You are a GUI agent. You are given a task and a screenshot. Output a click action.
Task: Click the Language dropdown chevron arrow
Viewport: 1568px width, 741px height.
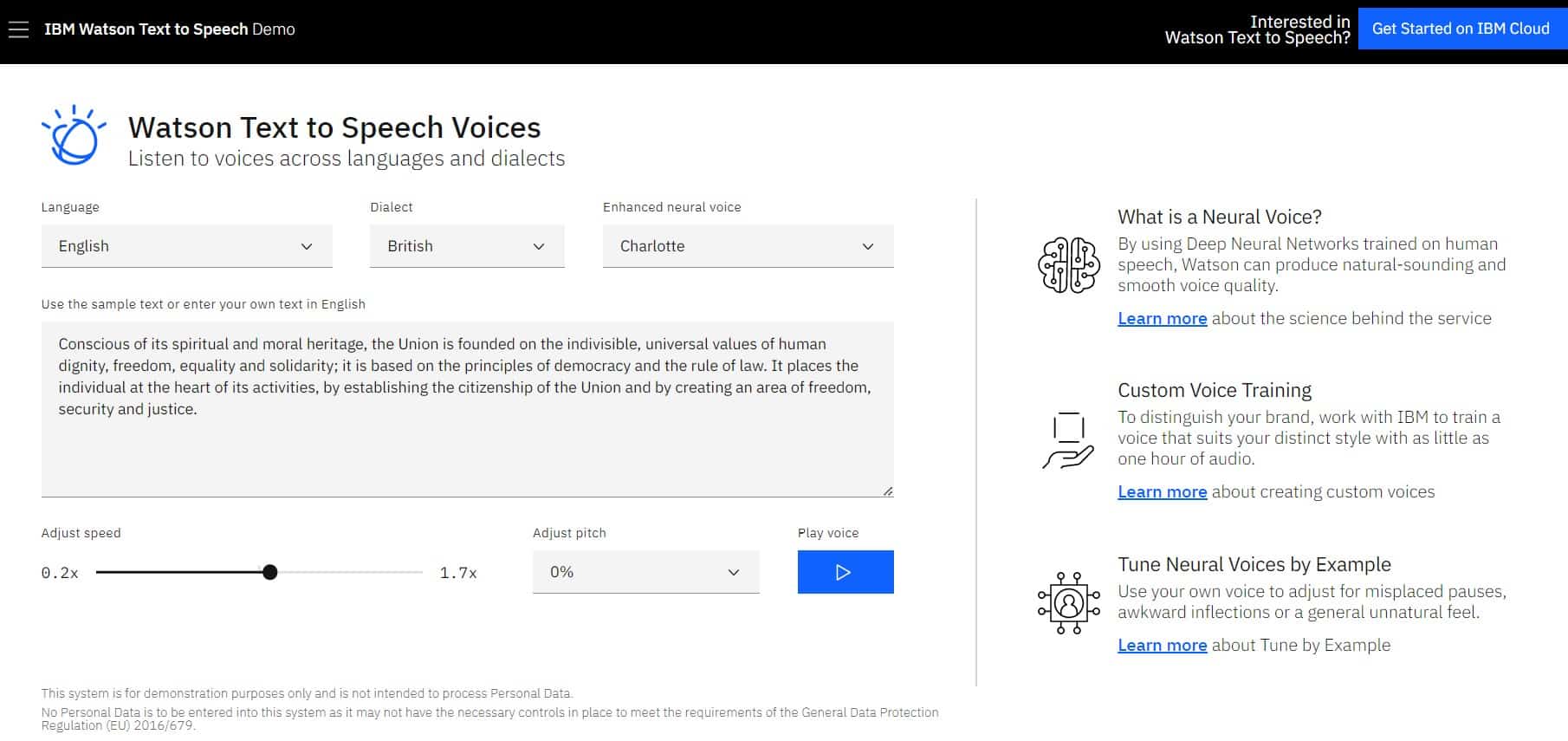pyautogui.click(x=307, y=246)
